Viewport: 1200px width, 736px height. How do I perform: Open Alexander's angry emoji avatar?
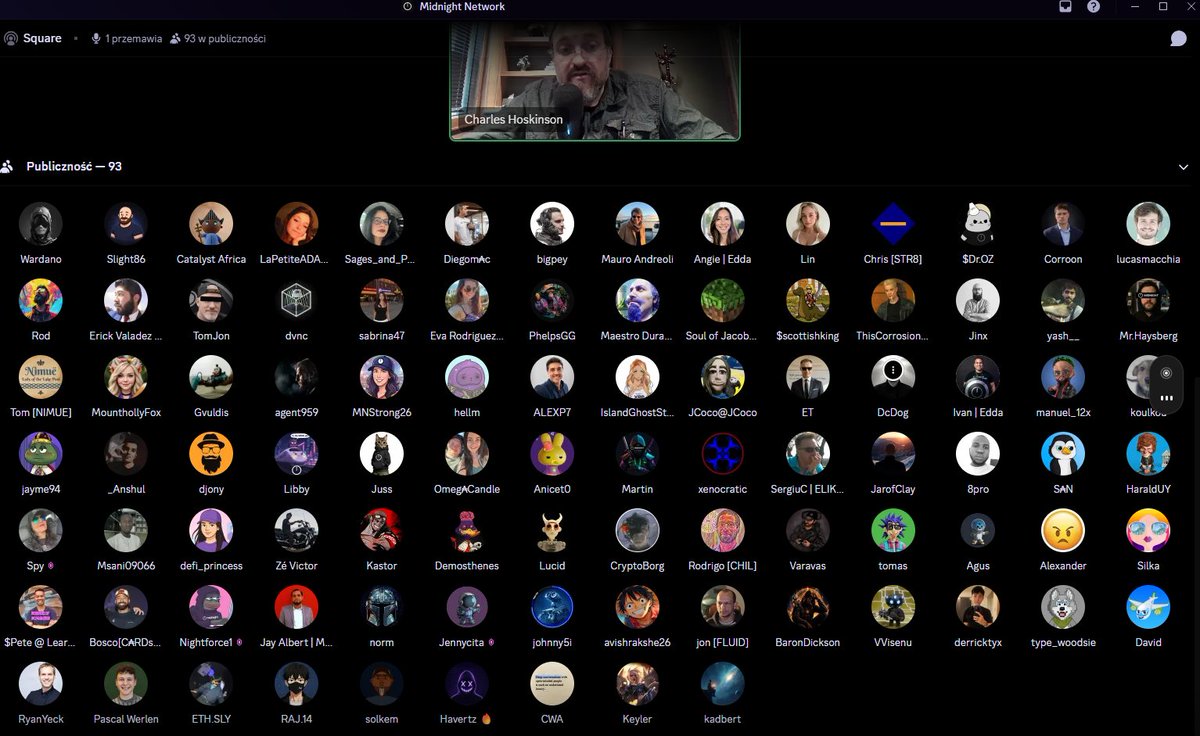click(1063, 530)
